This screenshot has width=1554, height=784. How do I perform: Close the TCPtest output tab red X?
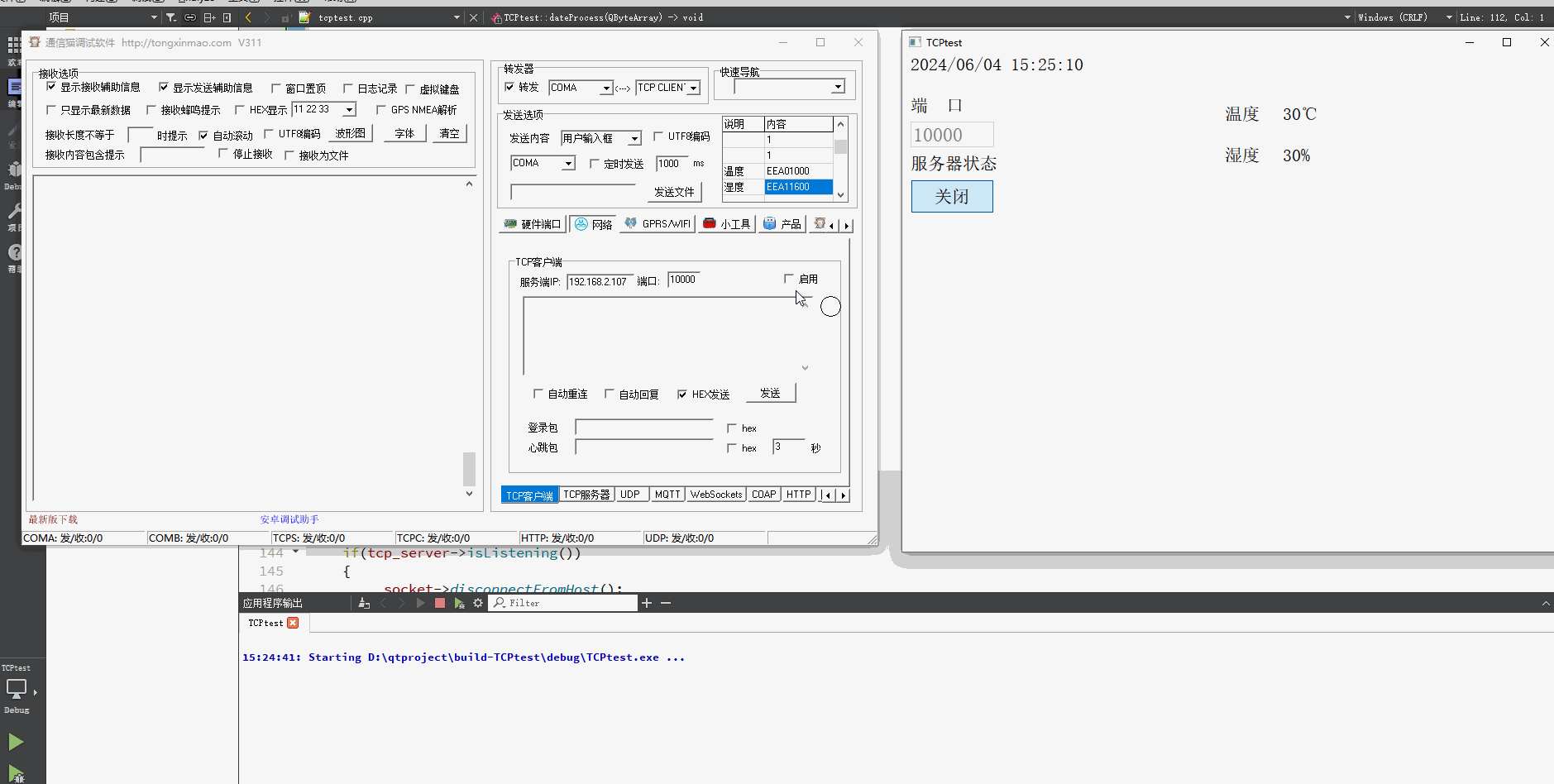pos(293,623)
